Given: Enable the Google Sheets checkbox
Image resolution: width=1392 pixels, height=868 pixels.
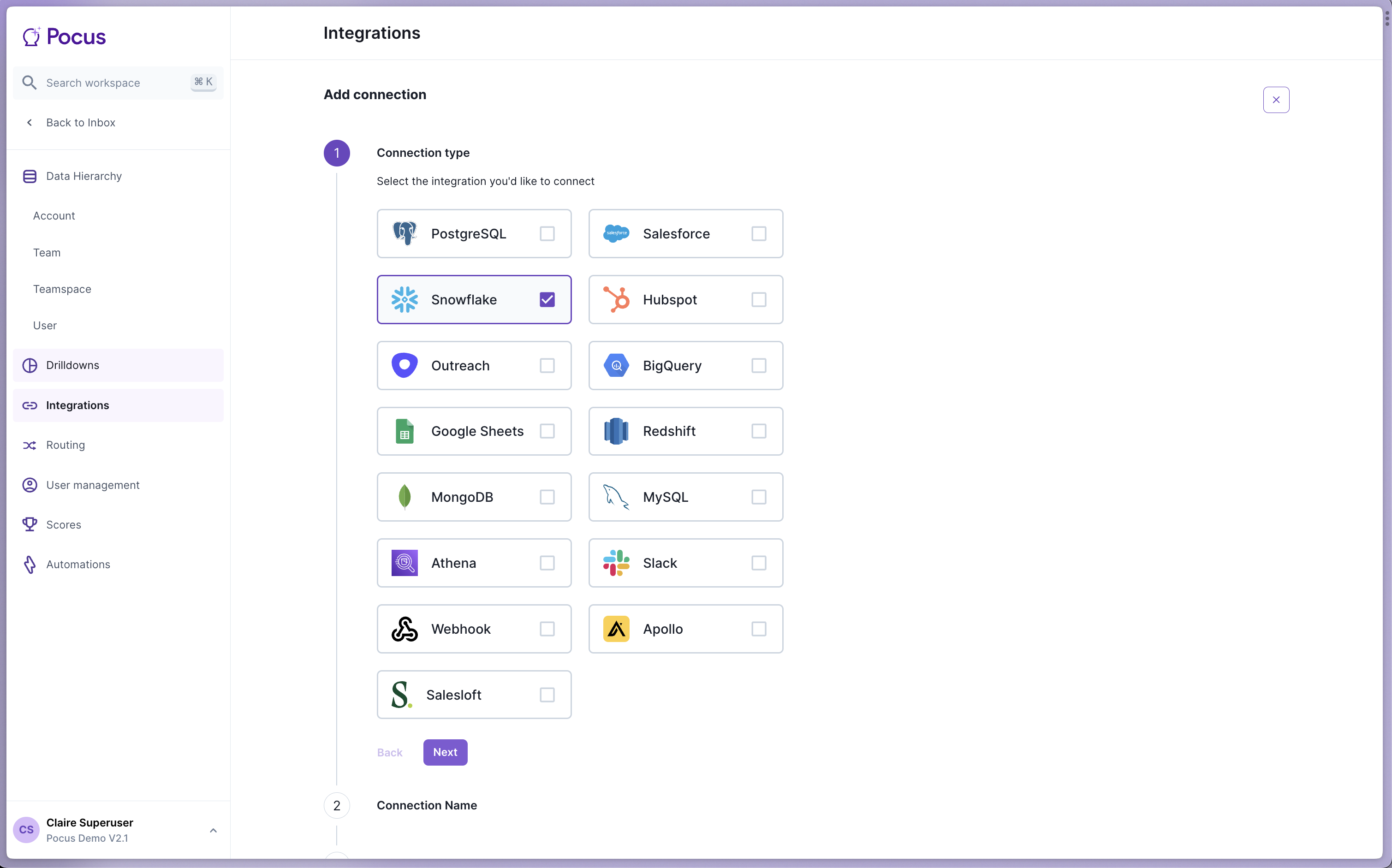Looking at the screenshot, I should (547, 431).
